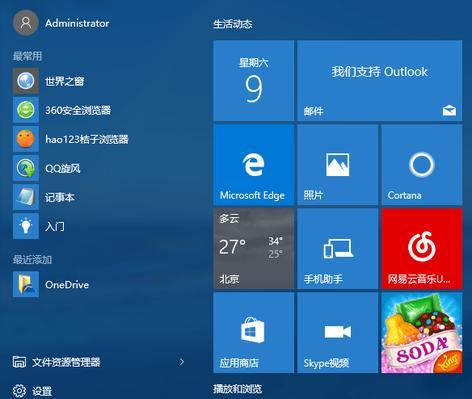Screen dimensions: 472x399
Task: Open the QQ旋风 download icon
Action: coord(26,168)
